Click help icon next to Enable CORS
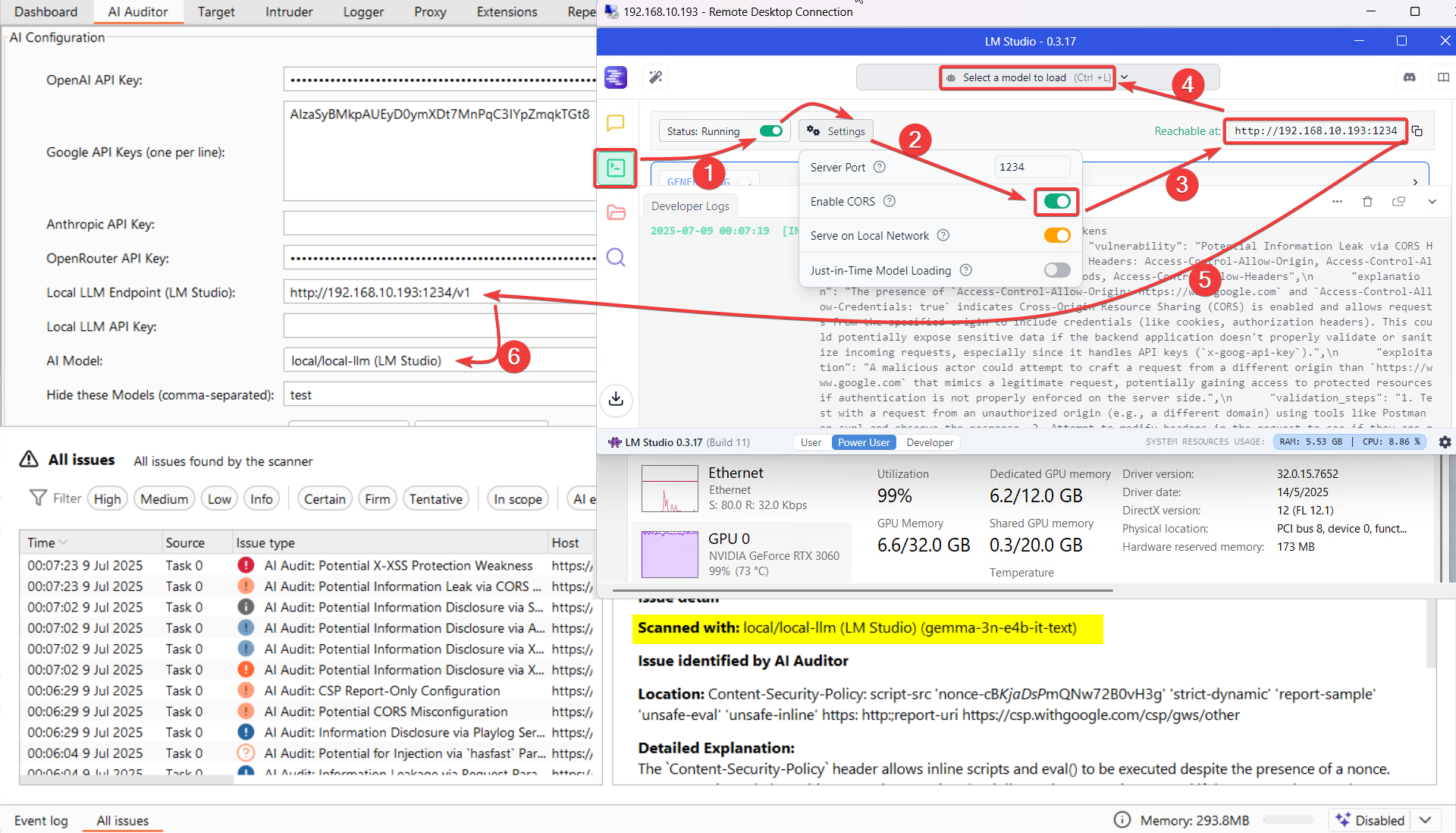This screenshot has height=833, width=1456. point(890,201)
